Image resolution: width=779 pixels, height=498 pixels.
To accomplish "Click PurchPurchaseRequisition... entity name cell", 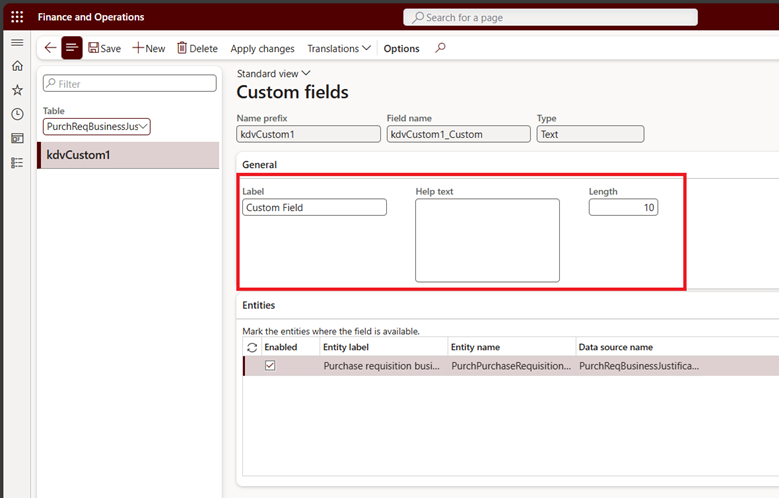I will tap(511, 366).
